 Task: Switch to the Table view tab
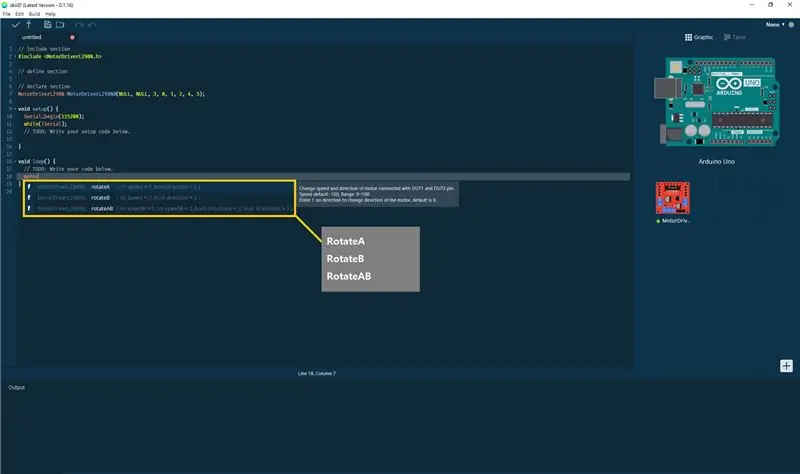(x=735, y=37)
